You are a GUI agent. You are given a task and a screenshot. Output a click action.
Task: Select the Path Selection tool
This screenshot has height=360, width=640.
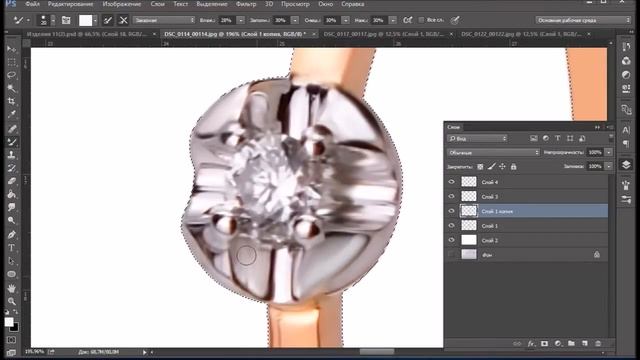pyautogui.click(x=11, y=261)
